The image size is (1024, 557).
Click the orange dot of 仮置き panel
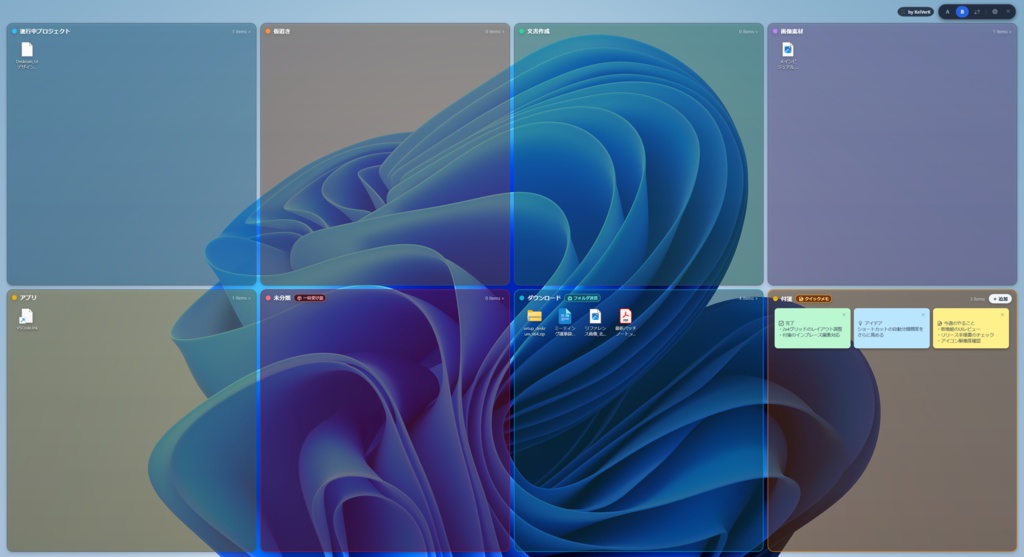268,31
